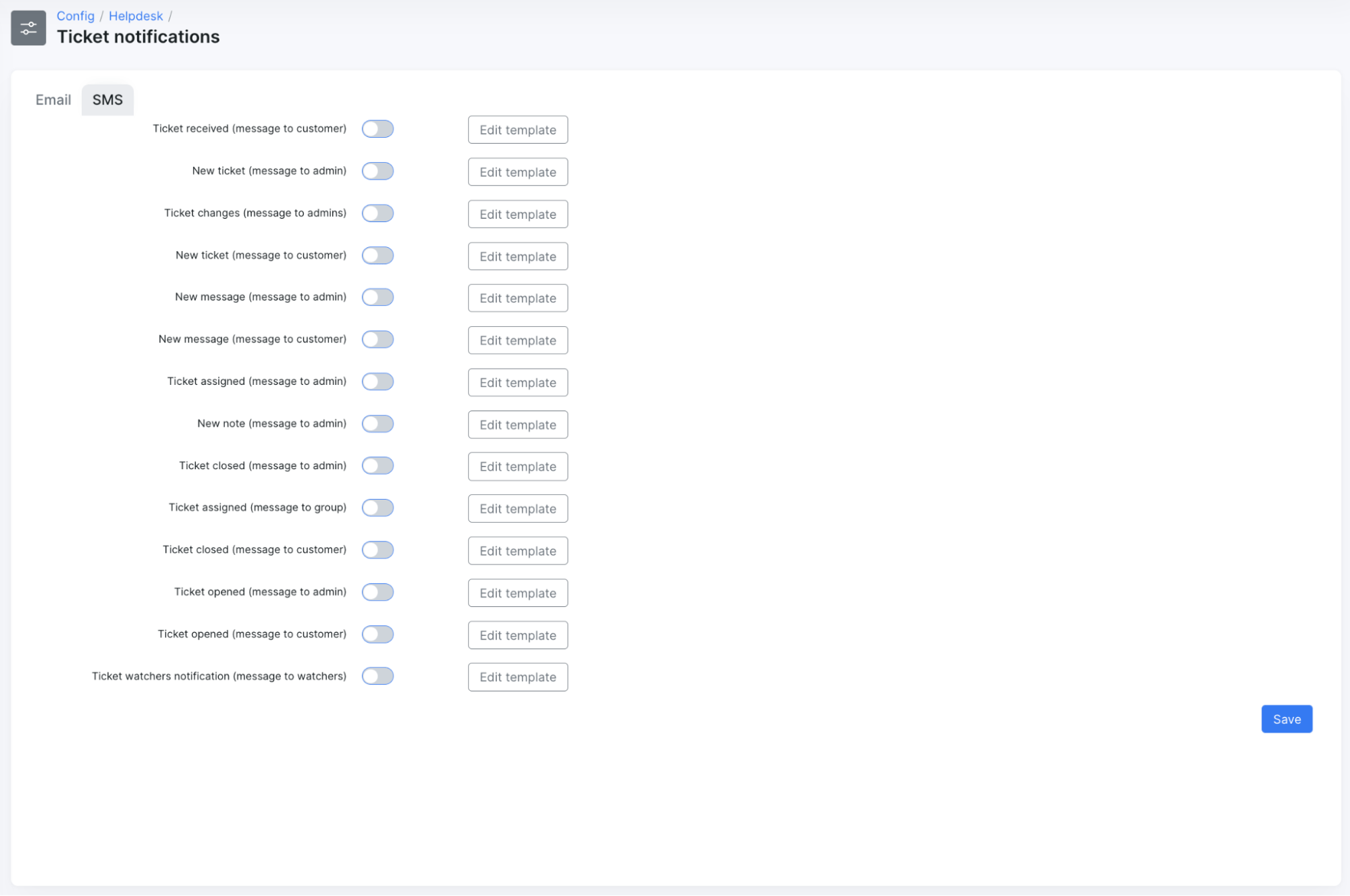
Task: Edit template for New message to customer
Action: click(x=517, y=340)
